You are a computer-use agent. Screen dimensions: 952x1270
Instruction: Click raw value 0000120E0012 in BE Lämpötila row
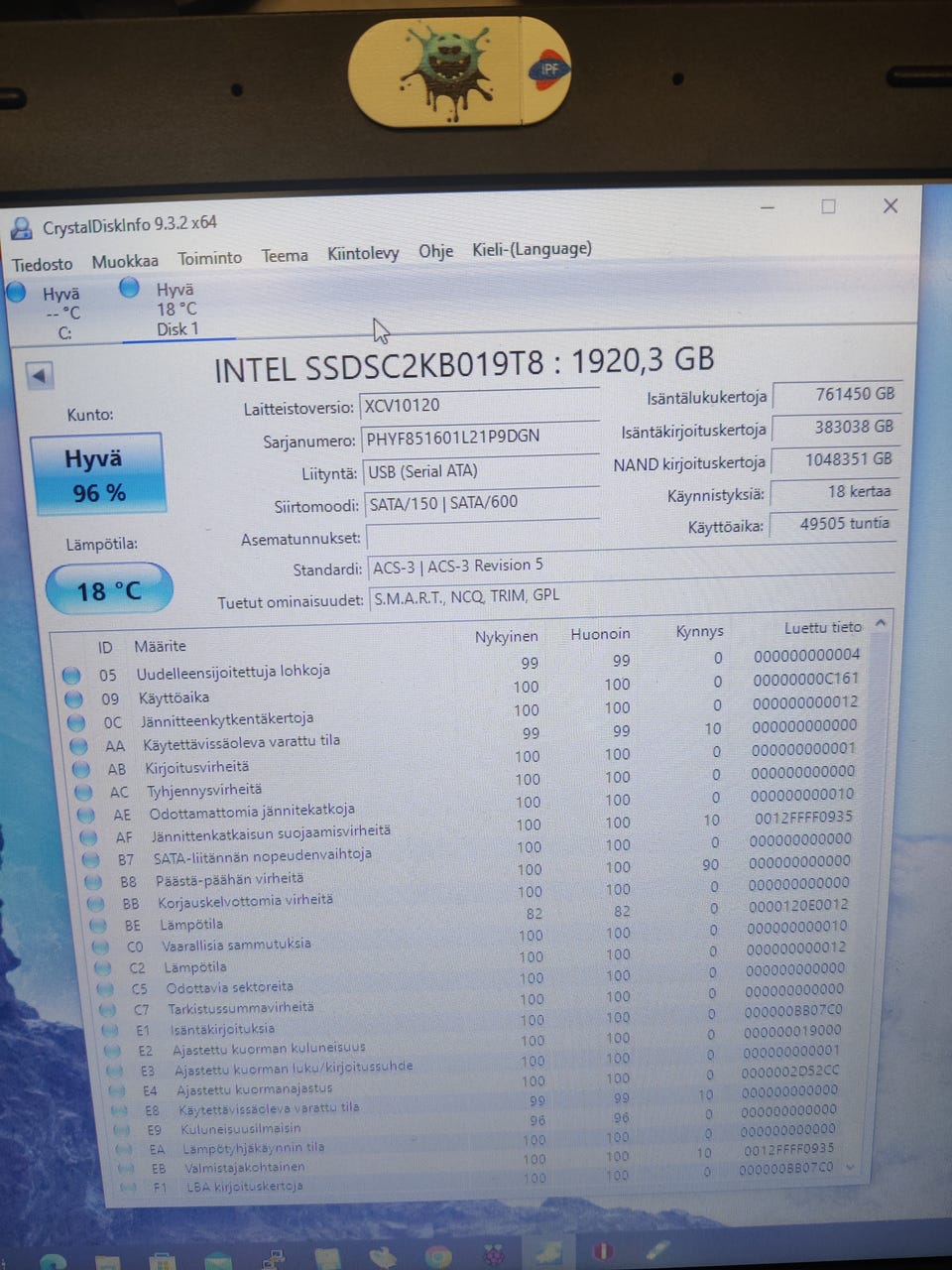click(797, 905)
